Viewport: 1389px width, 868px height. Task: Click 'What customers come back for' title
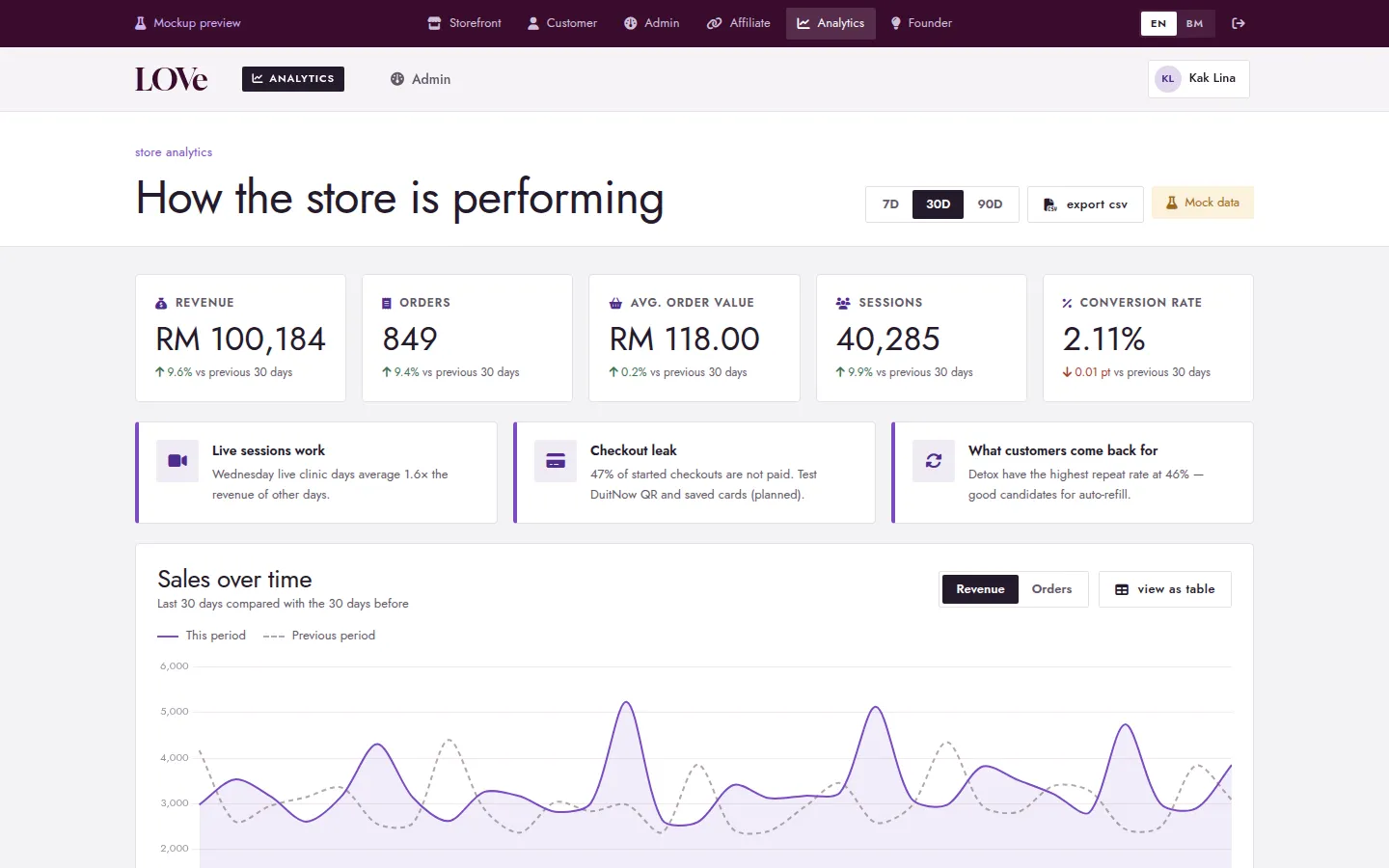1063,450
